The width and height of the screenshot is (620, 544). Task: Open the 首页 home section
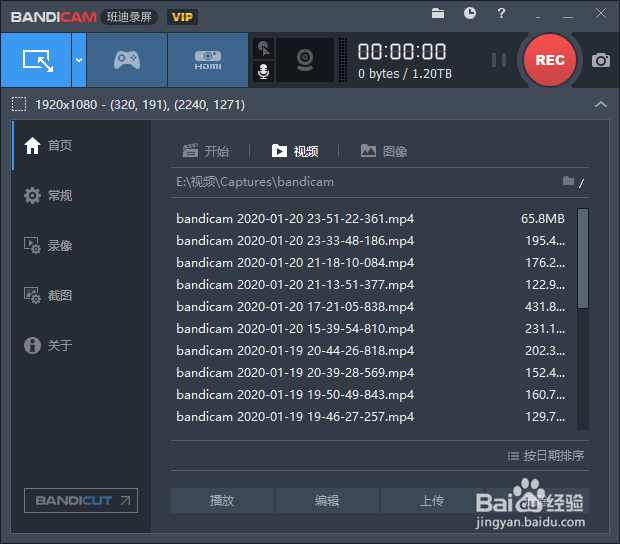[x=81, y=145]
